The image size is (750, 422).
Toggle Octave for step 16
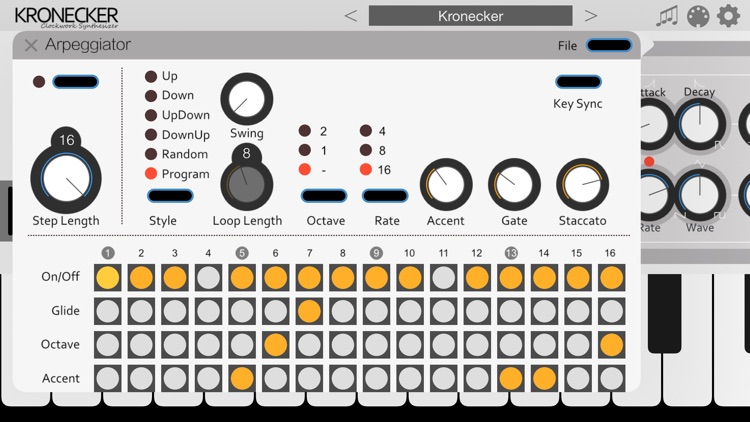point(611,344)
